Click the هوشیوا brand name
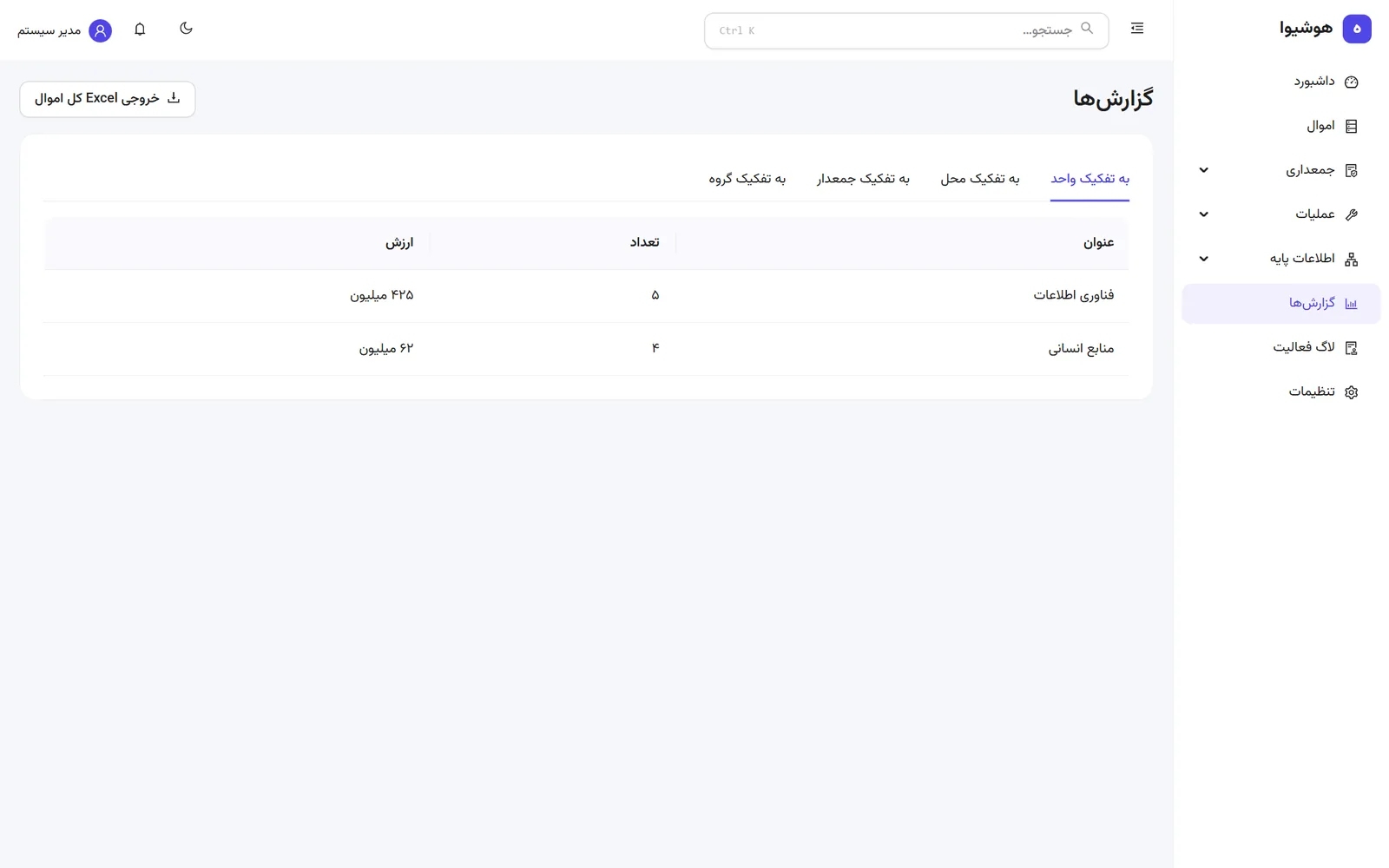This screenshot has width=1389, height=868. 1306,29
